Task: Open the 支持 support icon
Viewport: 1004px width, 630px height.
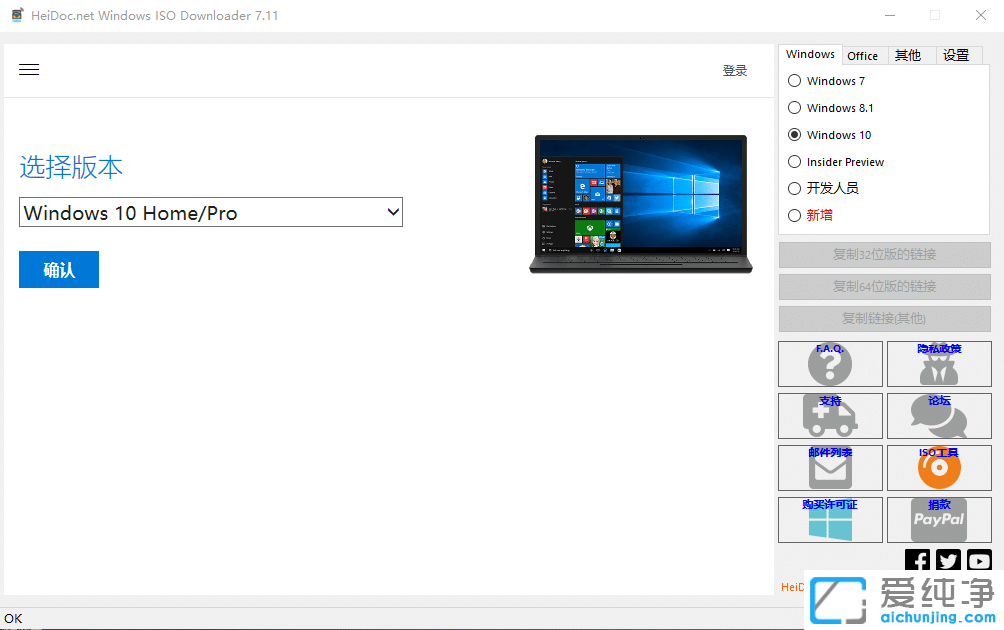Action: [830, 416]
